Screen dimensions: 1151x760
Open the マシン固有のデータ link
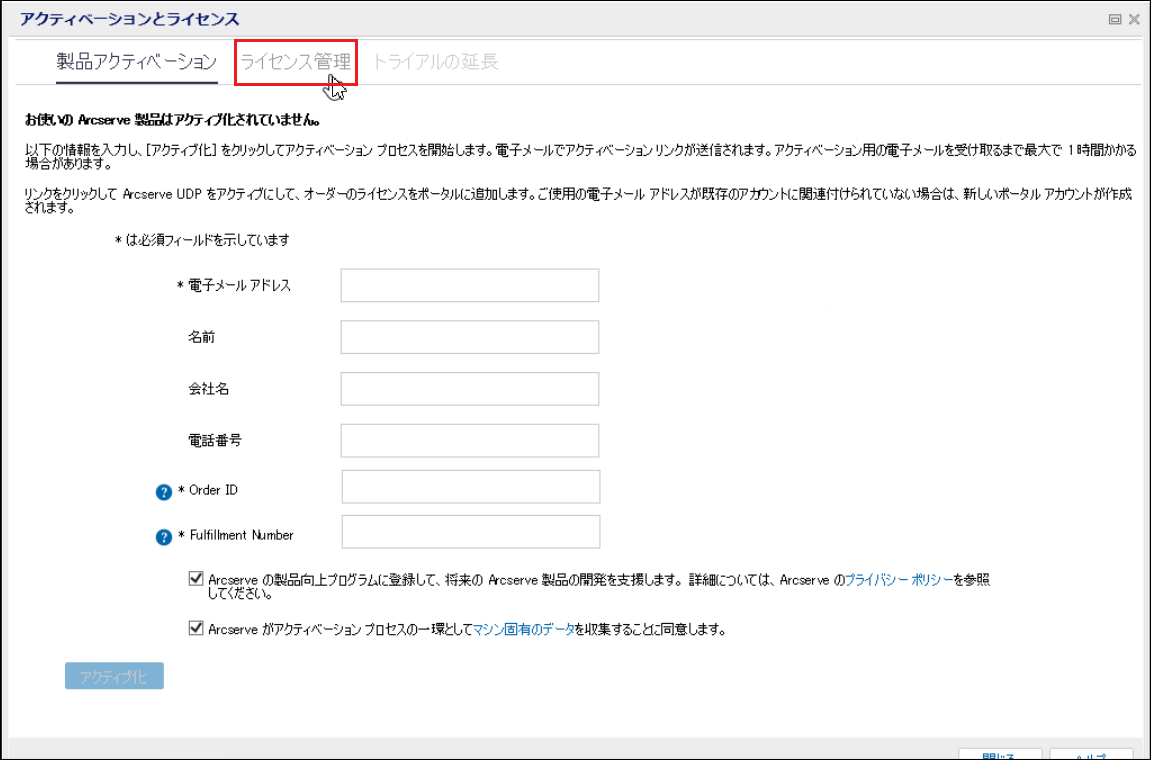point(523,629)
